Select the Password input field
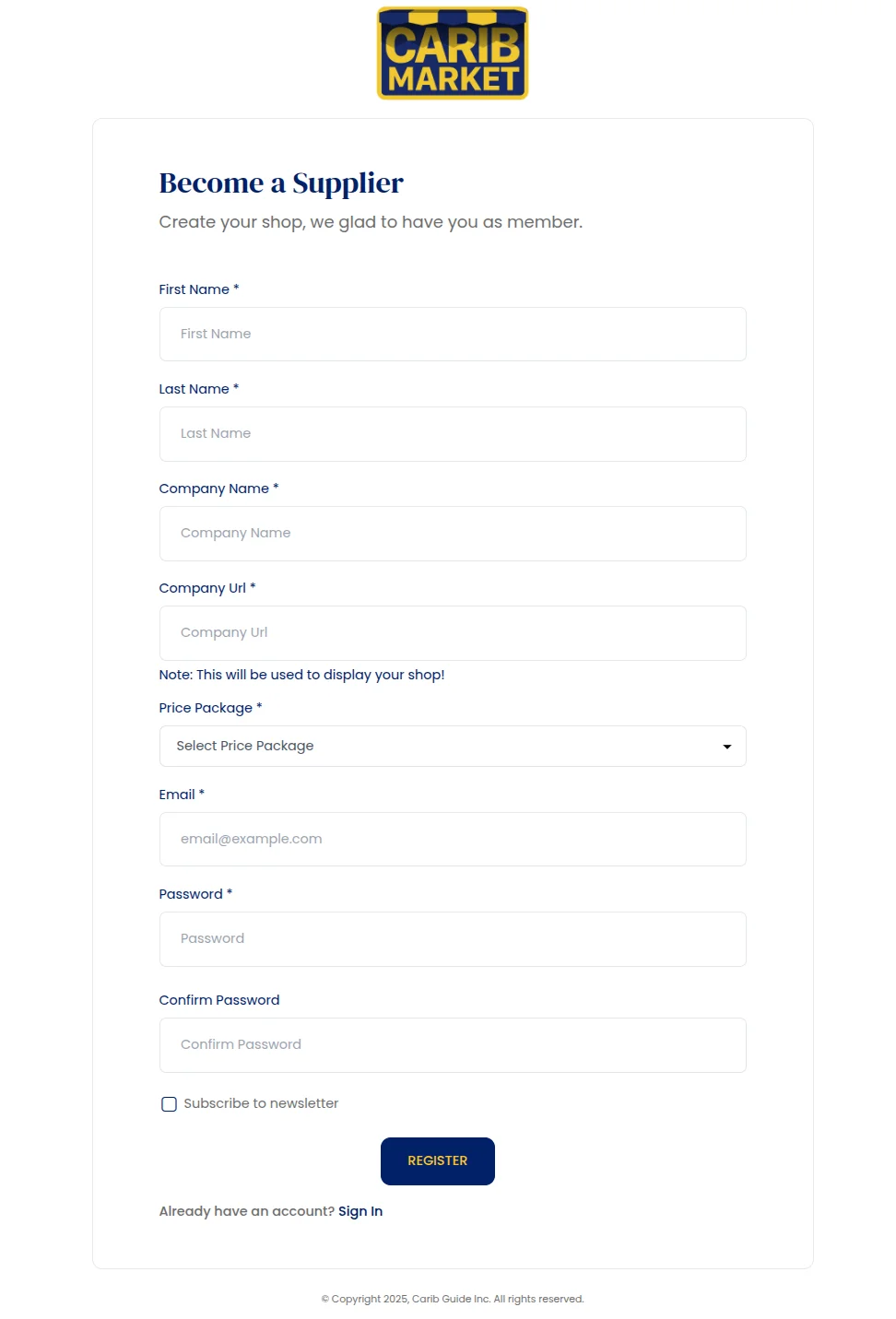This screenshot has width=896, height=1319. point(453,939)
